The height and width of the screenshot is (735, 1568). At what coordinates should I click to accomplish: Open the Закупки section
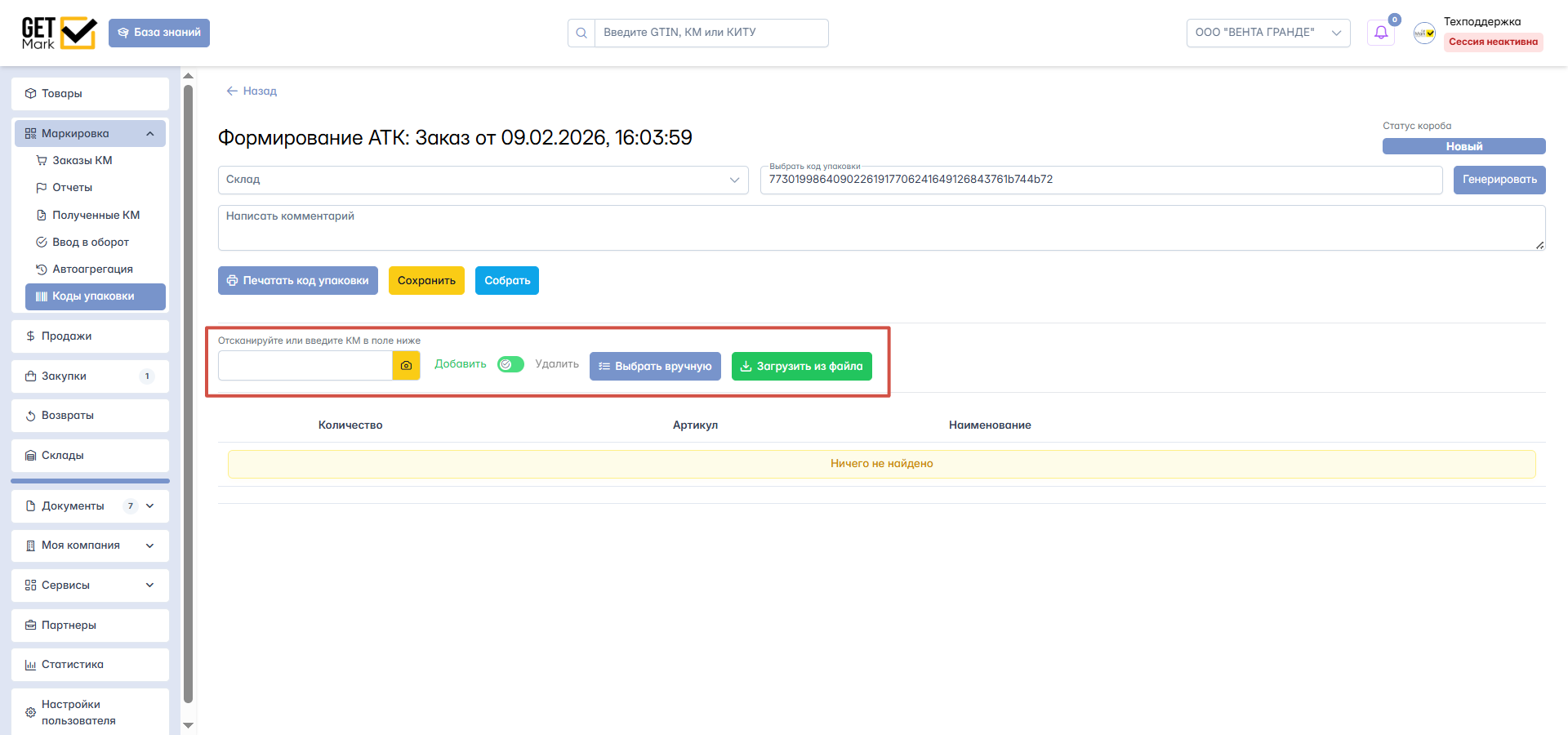coord(90,376)
